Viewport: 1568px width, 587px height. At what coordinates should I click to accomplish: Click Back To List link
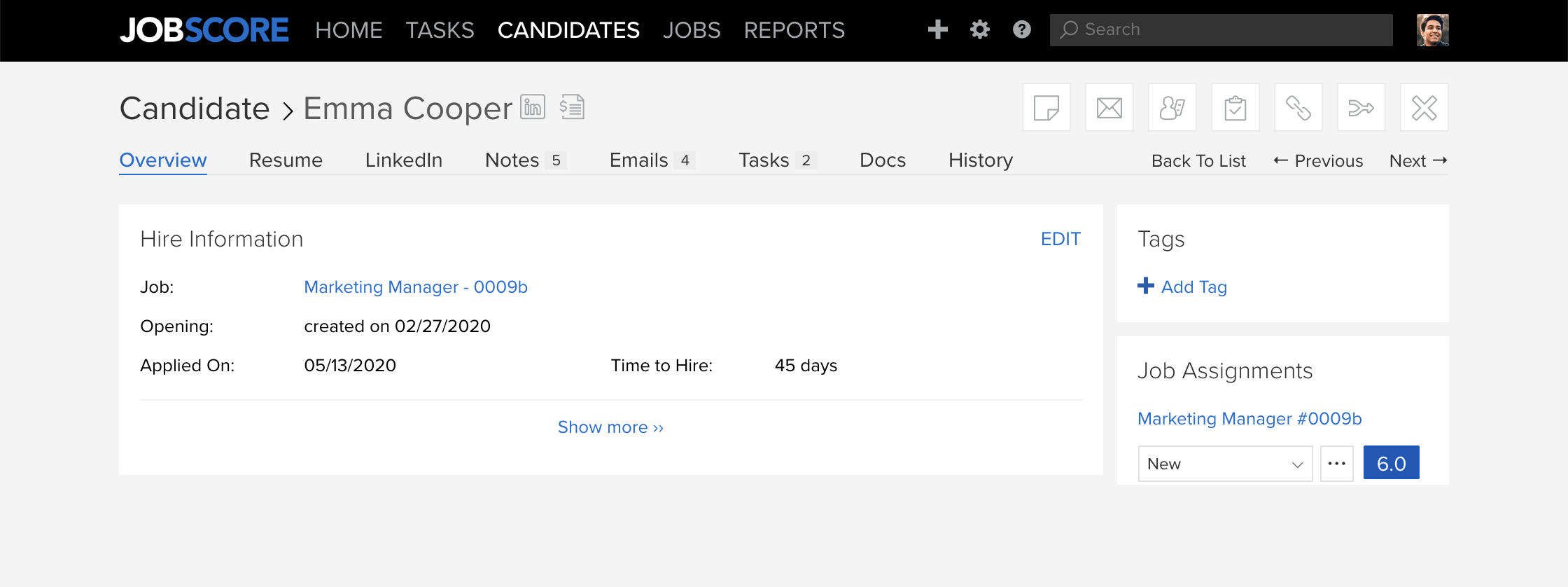[1198, 161]
